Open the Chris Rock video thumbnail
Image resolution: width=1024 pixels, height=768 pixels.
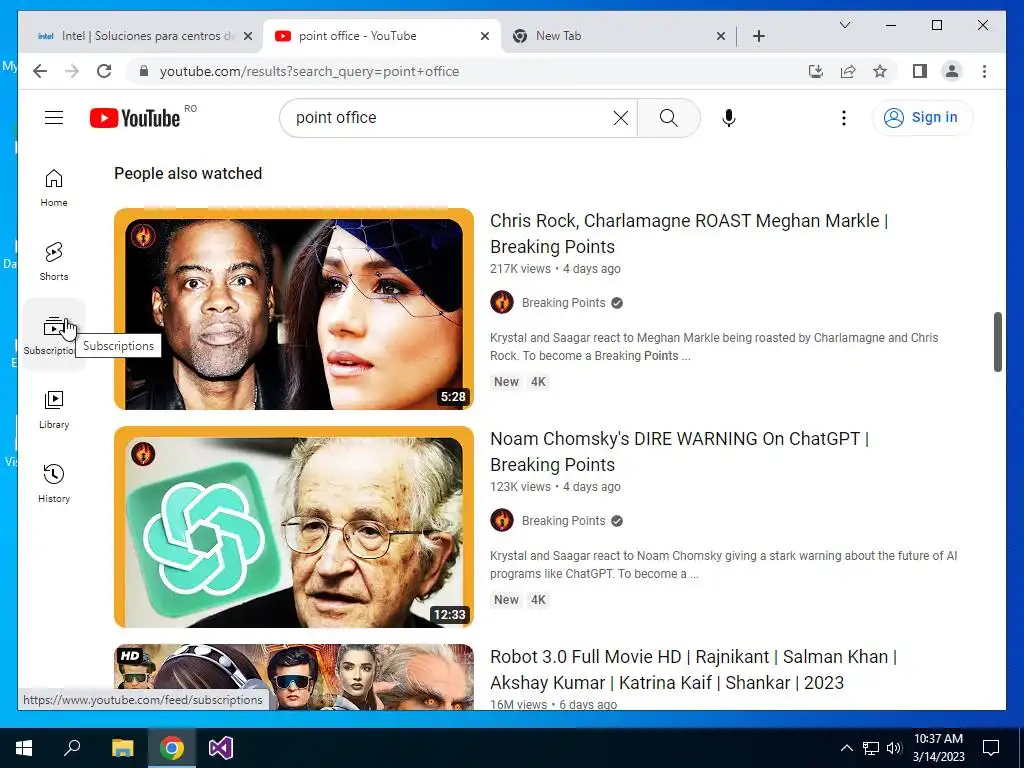(294, 309)
